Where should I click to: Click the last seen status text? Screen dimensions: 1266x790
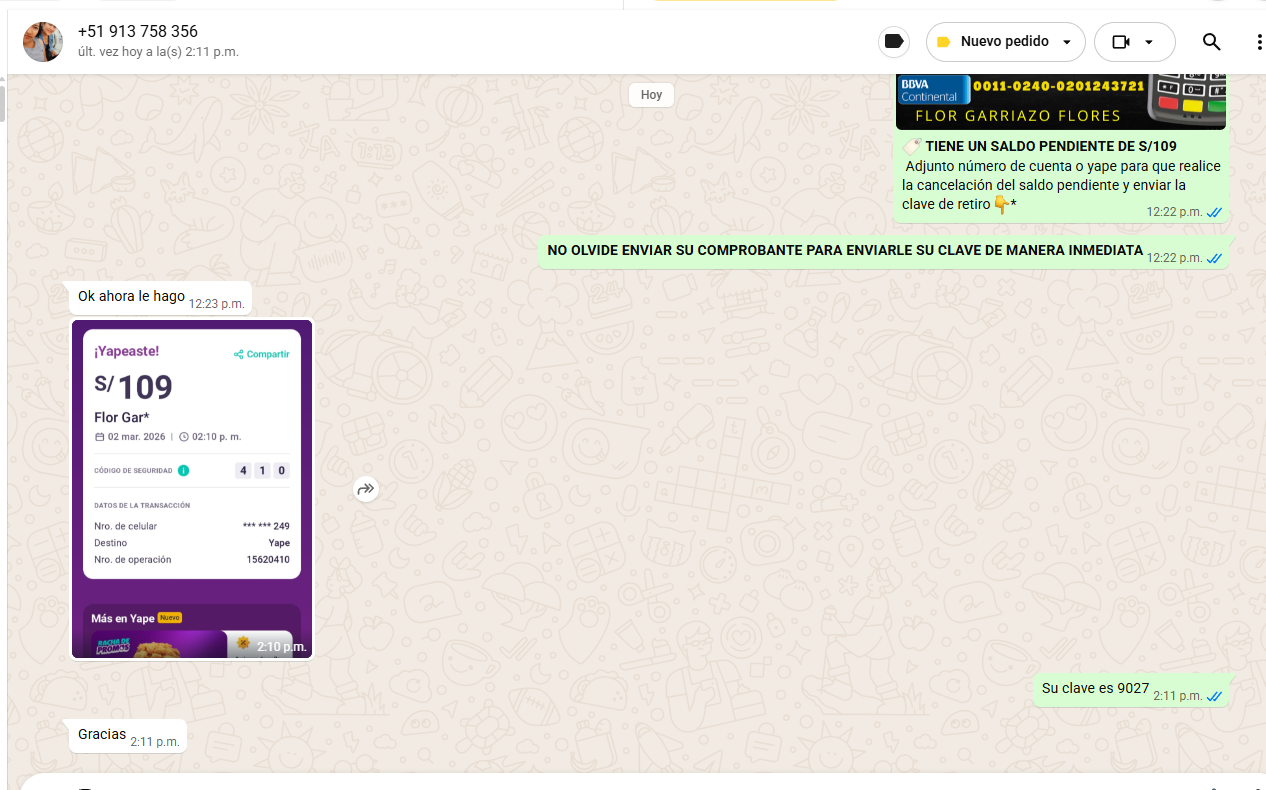click(158, 52)
